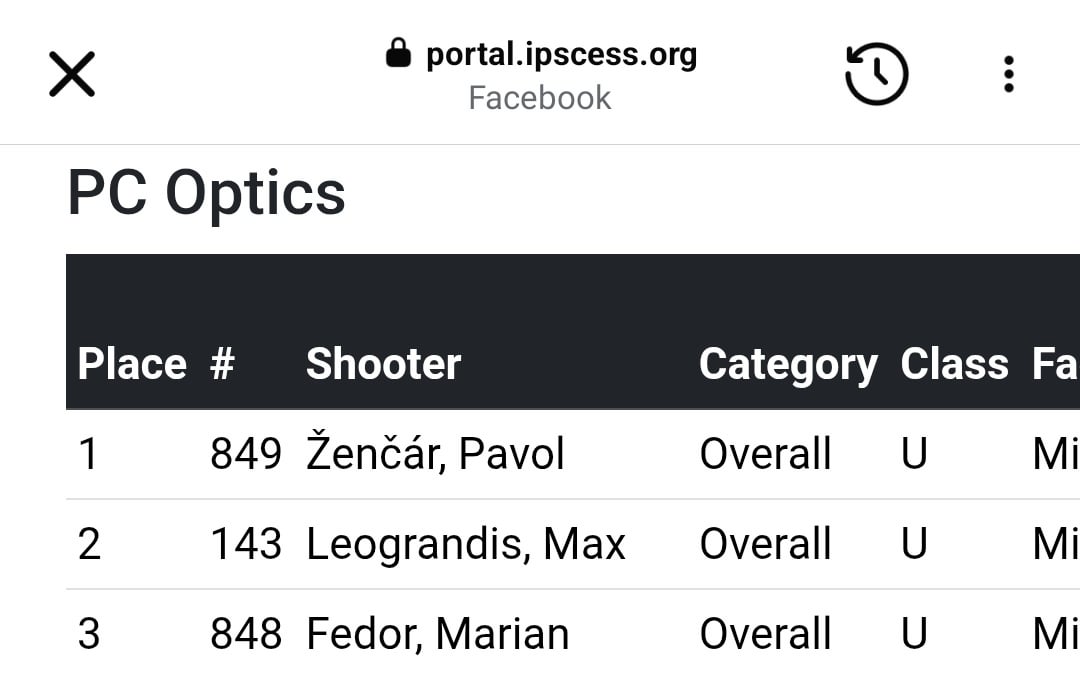This screenshot has width=1080, height=674.
Task: Open the three-dot overflow menu
Action: pyautogui.click(x=1008, y=74)
